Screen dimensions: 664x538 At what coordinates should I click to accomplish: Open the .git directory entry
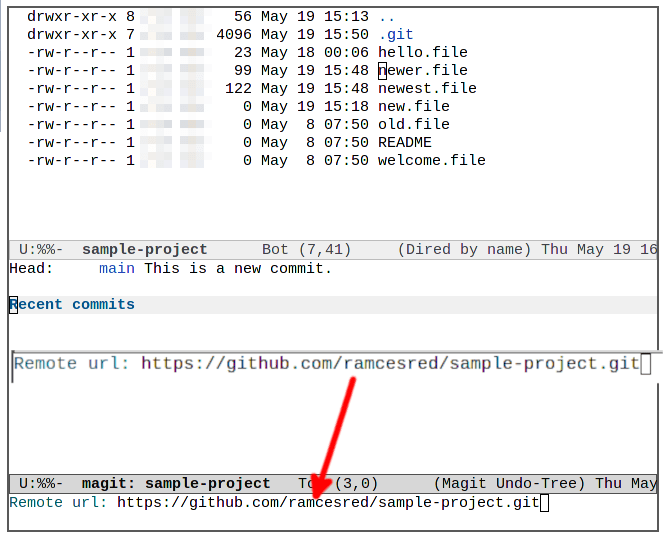tap(396, 34)
